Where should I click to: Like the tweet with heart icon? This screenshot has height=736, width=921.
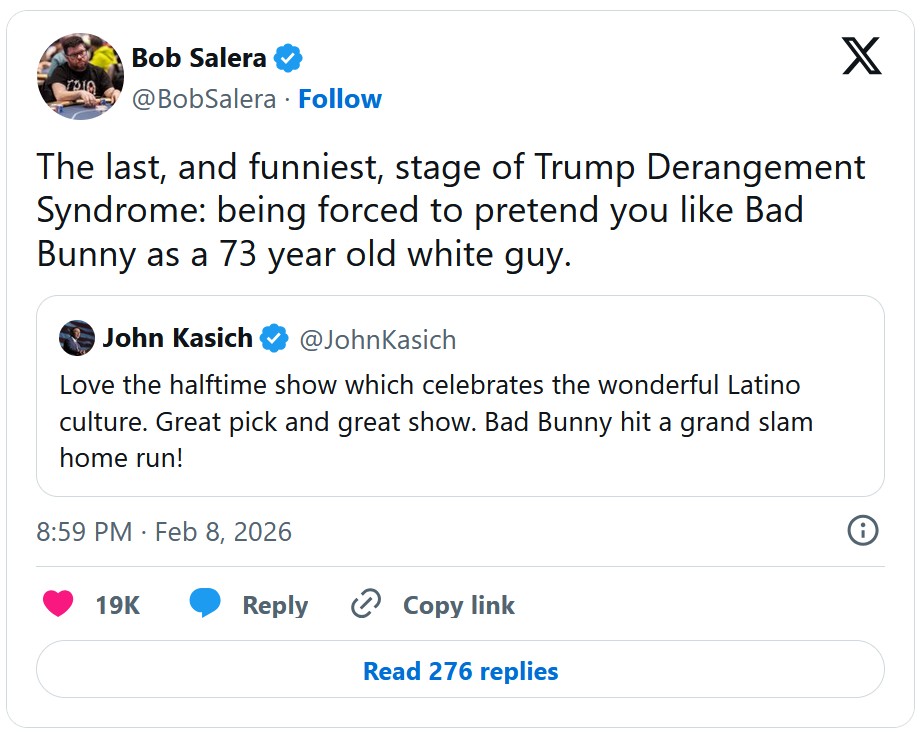pyautogui.click(x=59, y=604)
